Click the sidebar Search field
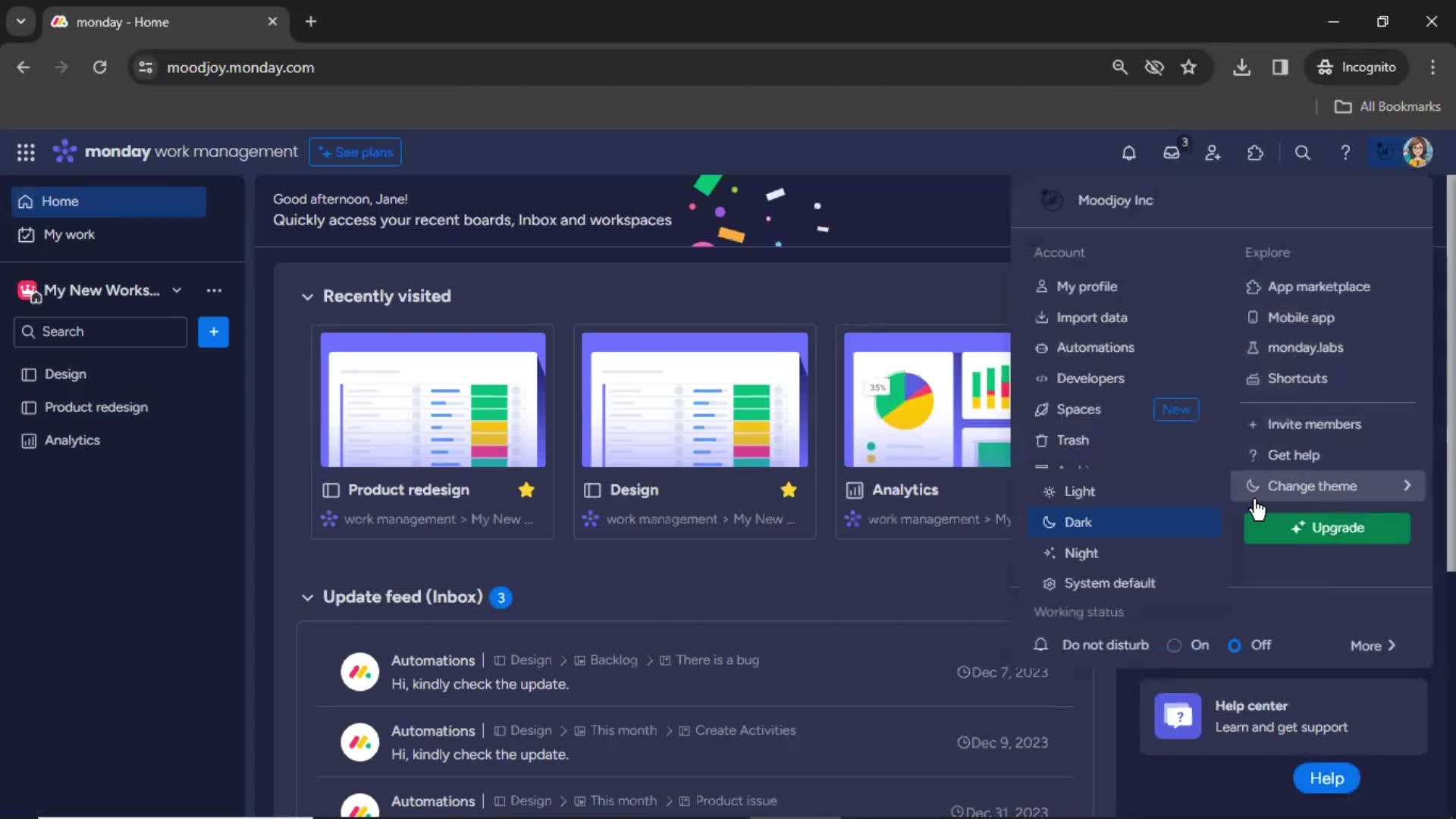The image size is (1456, 819). coord(100,331)
